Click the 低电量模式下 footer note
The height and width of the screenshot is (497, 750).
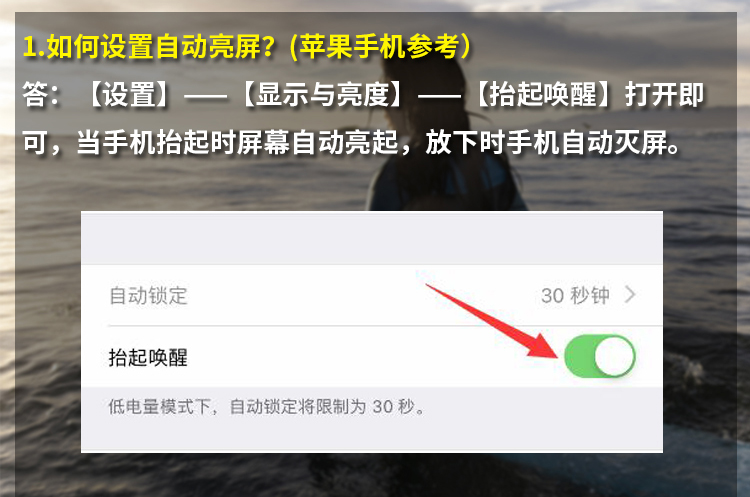pos(266,407)
